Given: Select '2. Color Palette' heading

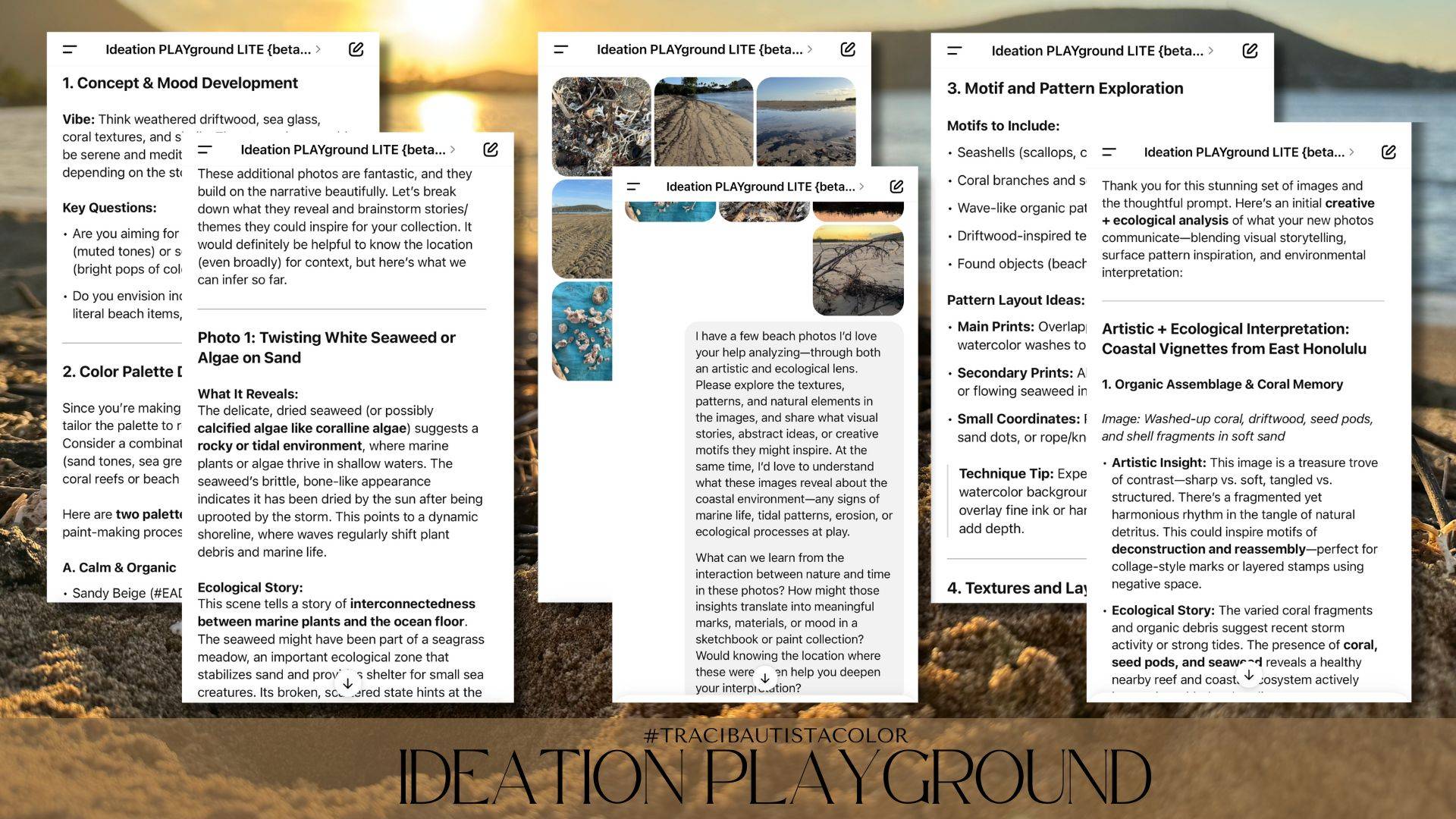Looking at the screenshot, I should pyautogui.click(x=122, y=372).
